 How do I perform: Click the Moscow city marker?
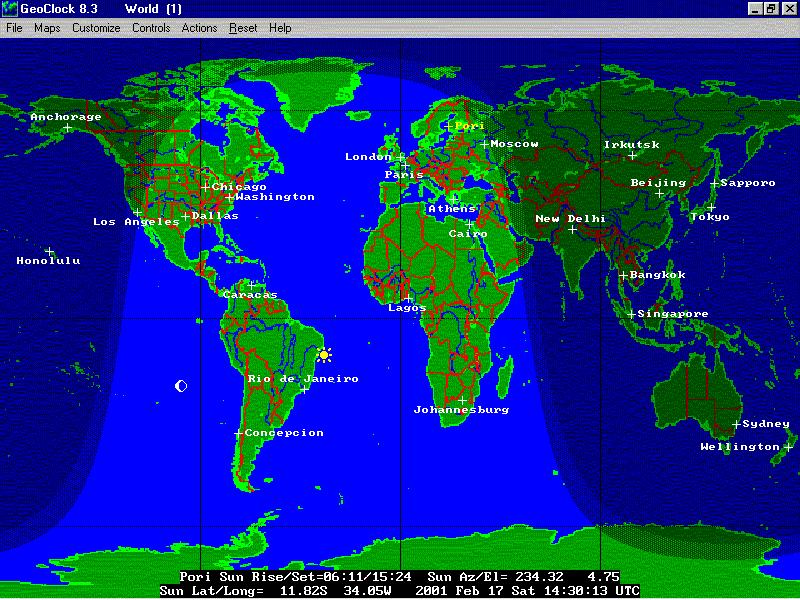[x=484, y=144]
